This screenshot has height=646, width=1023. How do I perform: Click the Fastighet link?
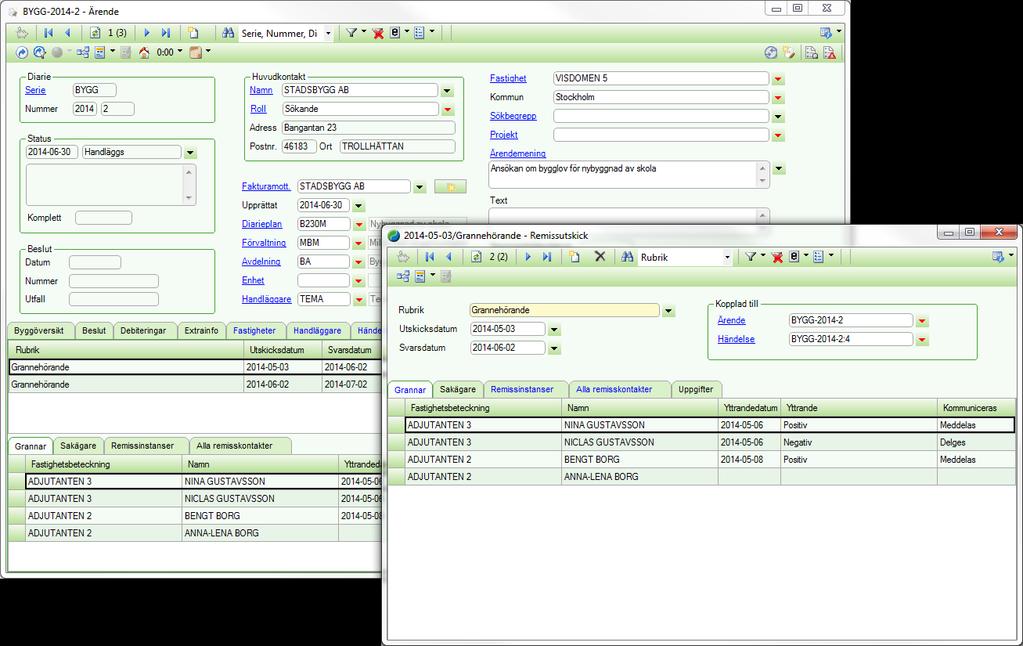point(508,78)
